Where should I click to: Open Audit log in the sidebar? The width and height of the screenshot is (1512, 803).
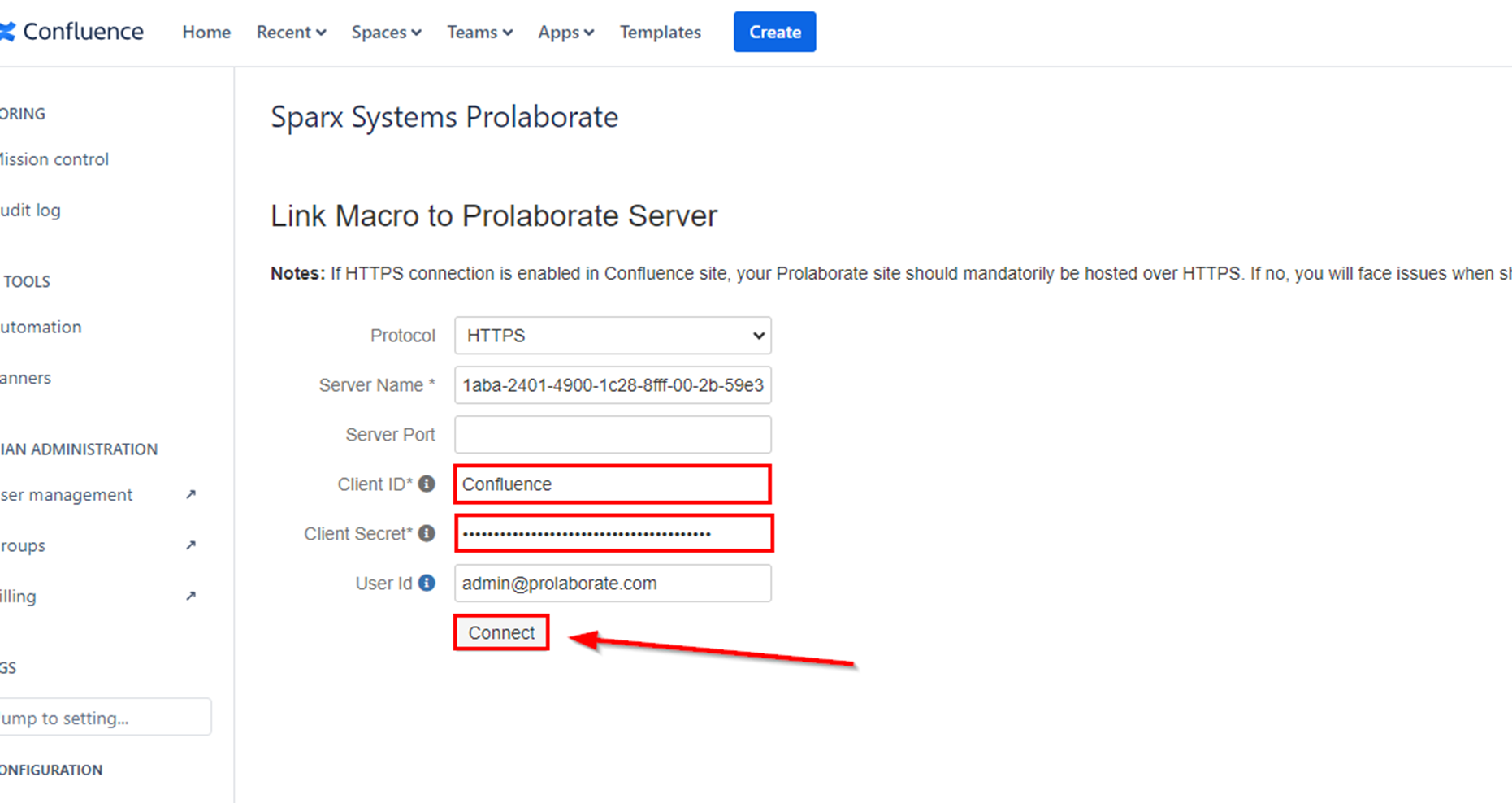pos(30,210)
